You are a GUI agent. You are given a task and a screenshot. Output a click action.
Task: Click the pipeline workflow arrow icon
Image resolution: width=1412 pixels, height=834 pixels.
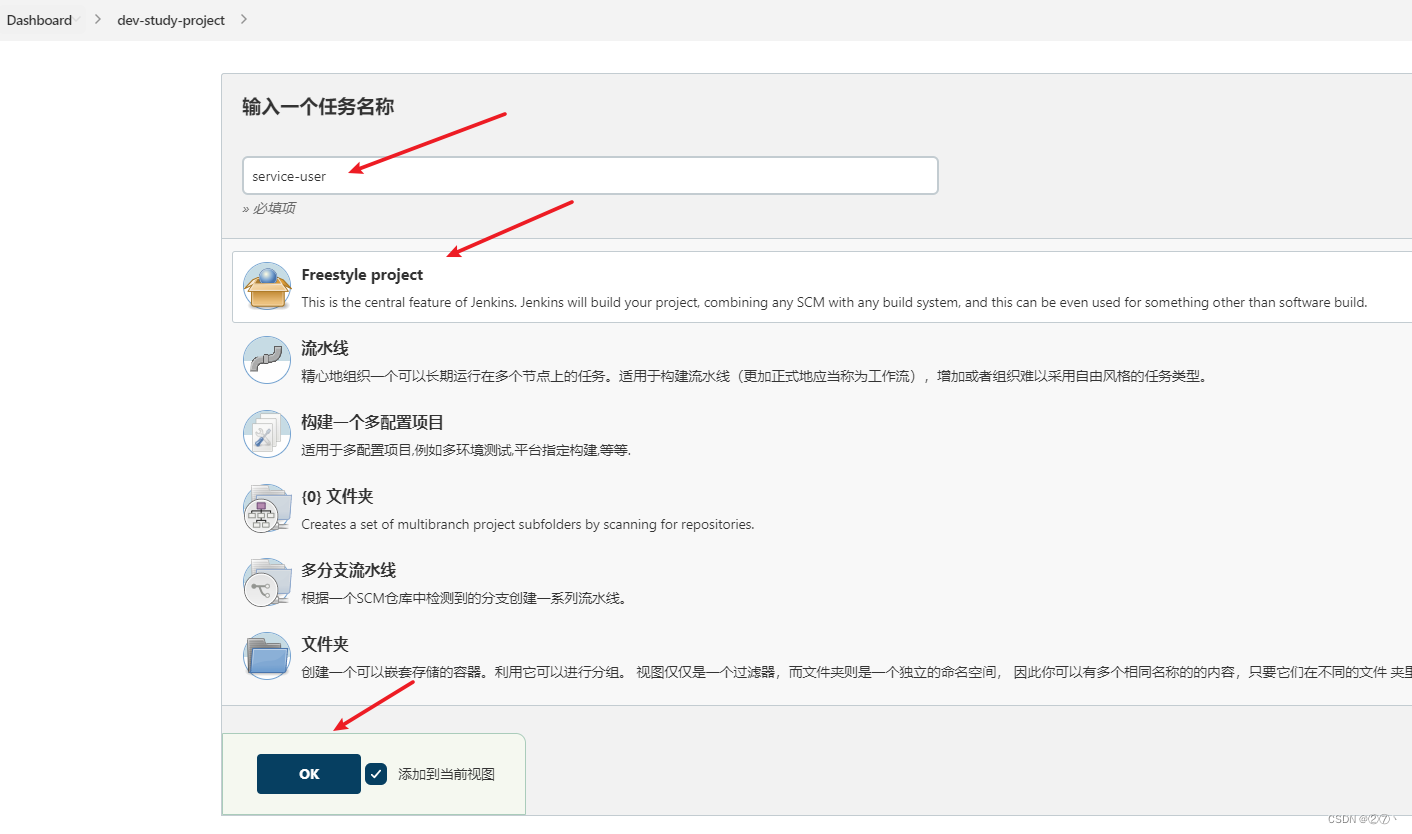tap(266, 360)
